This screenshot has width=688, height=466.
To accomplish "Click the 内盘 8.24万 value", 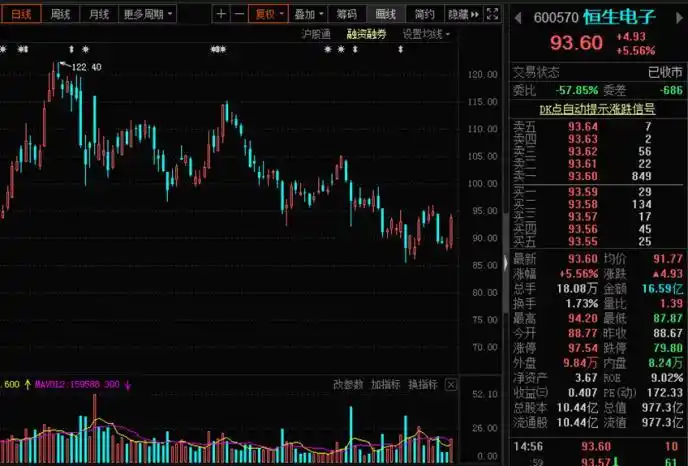I will (x=666, y=363).
